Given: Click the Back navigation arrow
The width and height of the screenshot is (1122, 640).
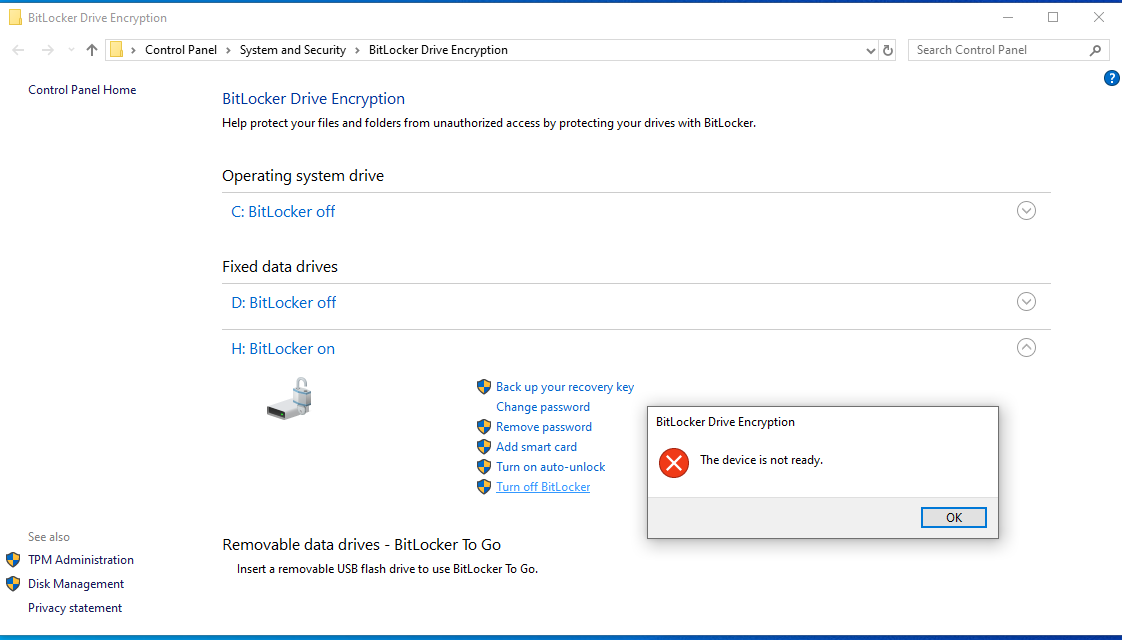Looking at the screenshot, I should tap(19, 50).
